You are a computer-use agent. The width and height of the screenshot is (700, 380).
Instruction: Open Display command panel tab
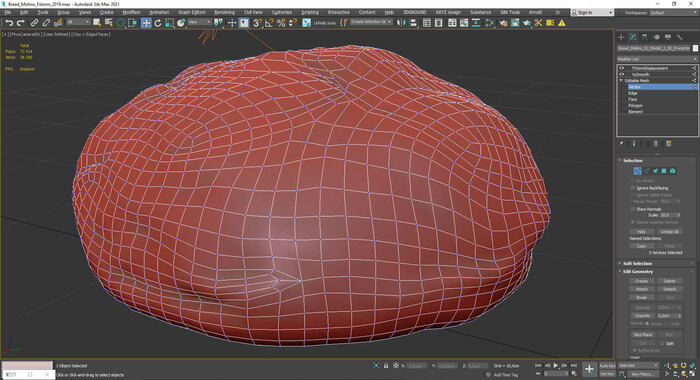pos(667,37)
